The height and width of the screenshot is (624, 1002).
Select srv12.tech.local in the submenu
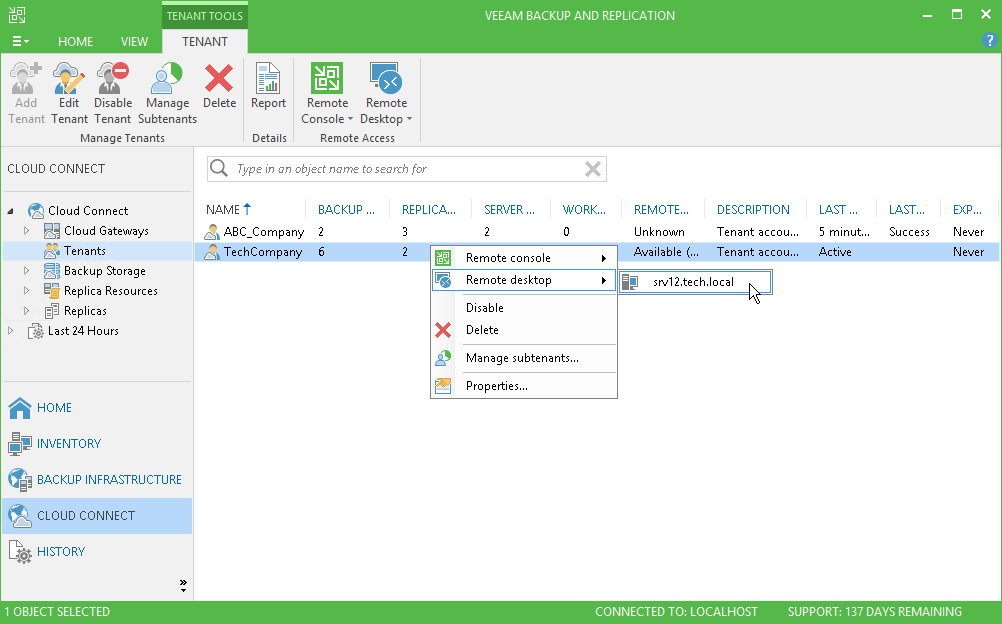coord(695,282)
